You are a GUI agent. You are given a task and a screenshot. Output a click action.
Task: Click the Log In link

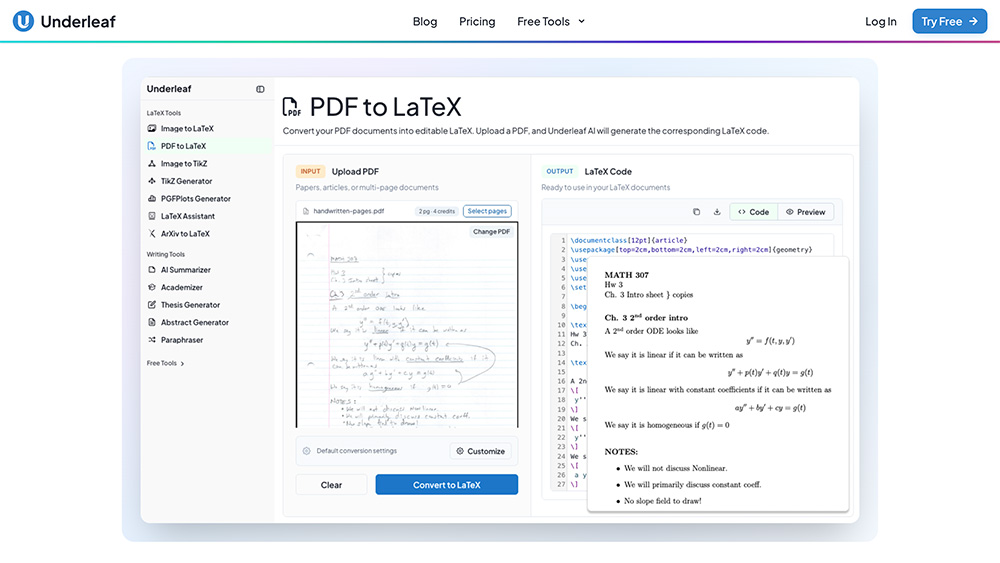click(881, 22)
